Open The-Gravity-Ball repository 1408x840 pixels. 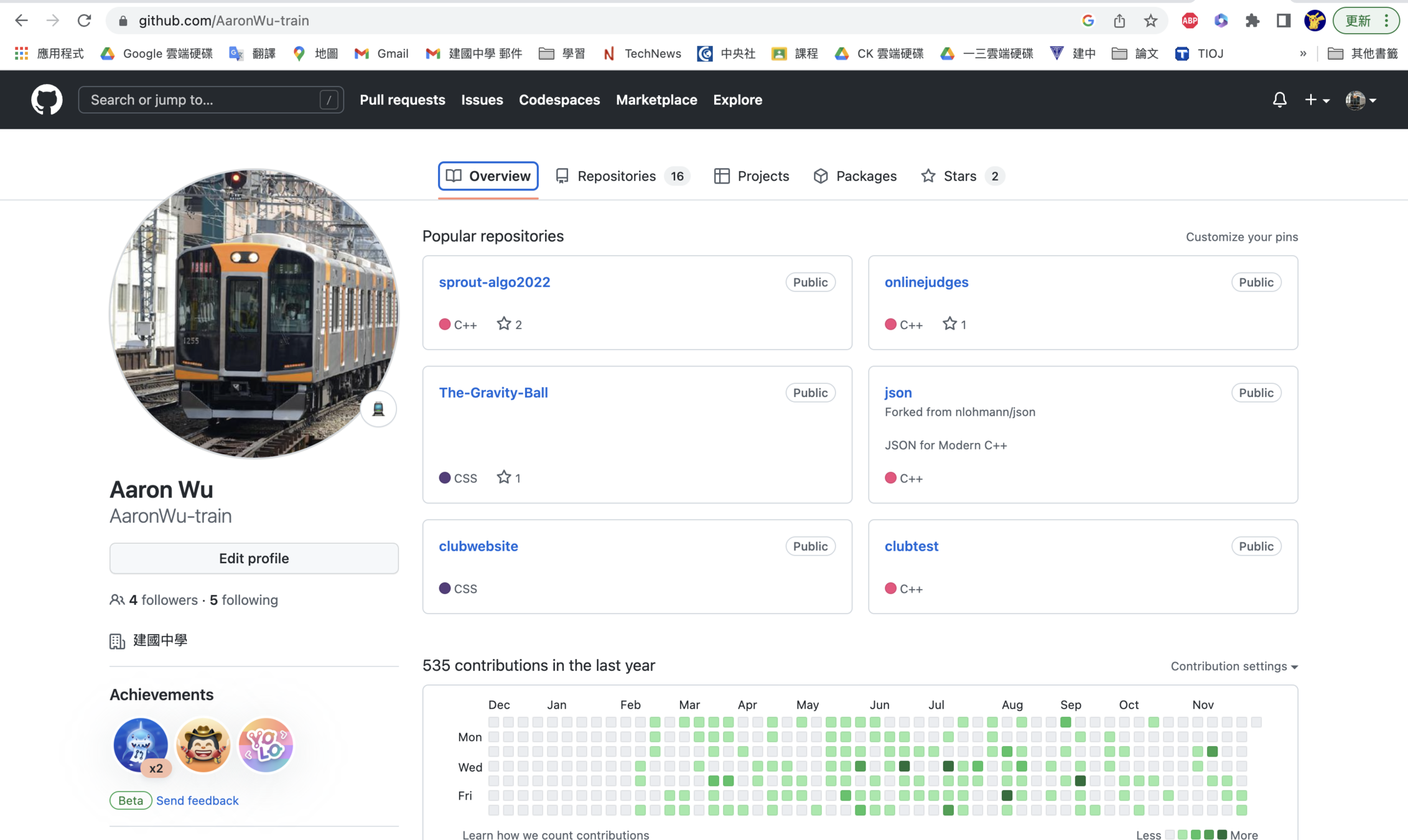493,393
